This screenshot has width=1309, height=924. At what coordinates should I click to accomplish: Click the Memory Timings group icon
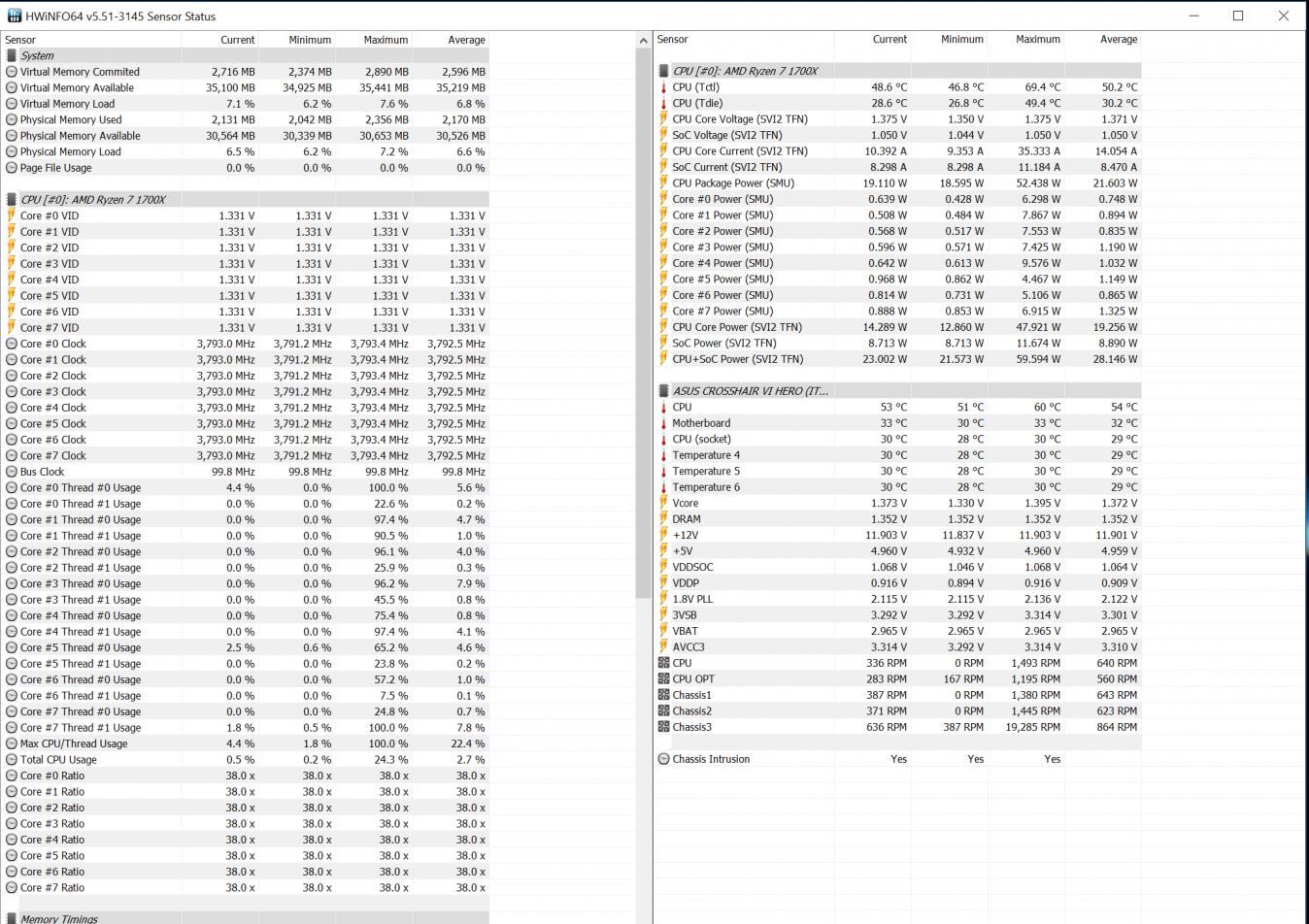click(12, 918)
